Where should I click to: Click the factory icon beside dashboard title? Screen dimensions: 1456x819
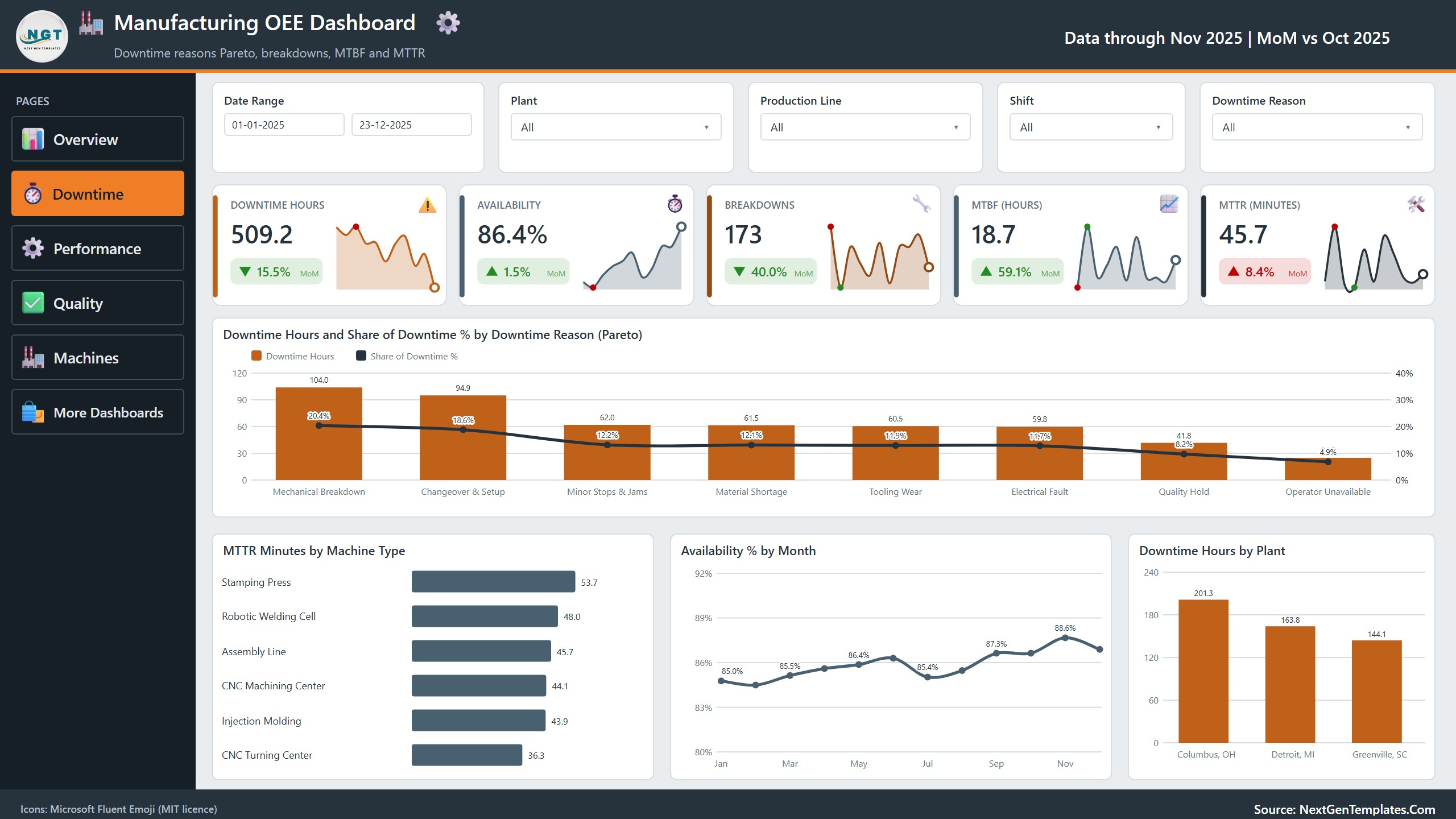91,23
